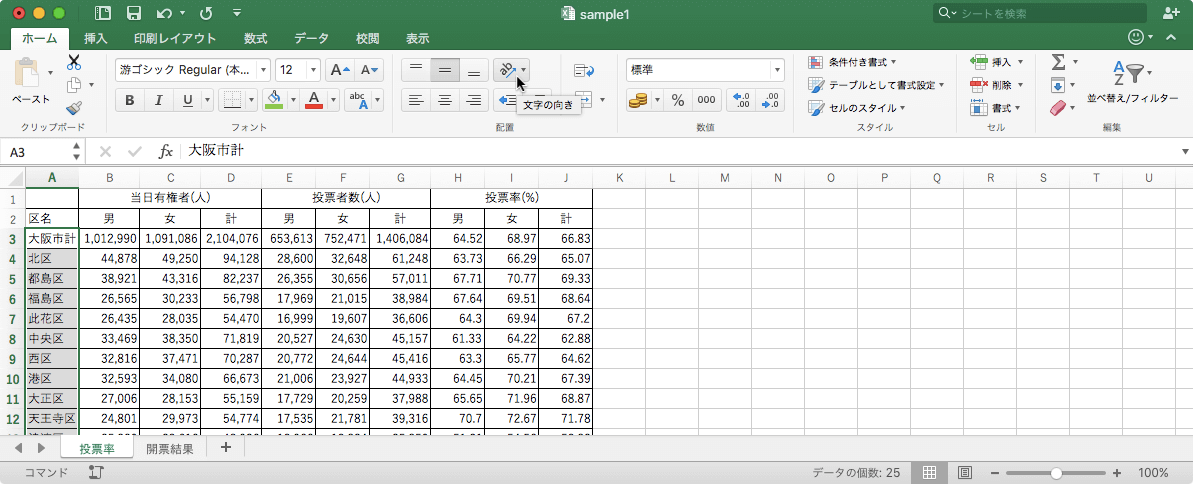Screen dimensions: 1193x484
Task: Toggle wrap text button
Action: coord(584,70)
